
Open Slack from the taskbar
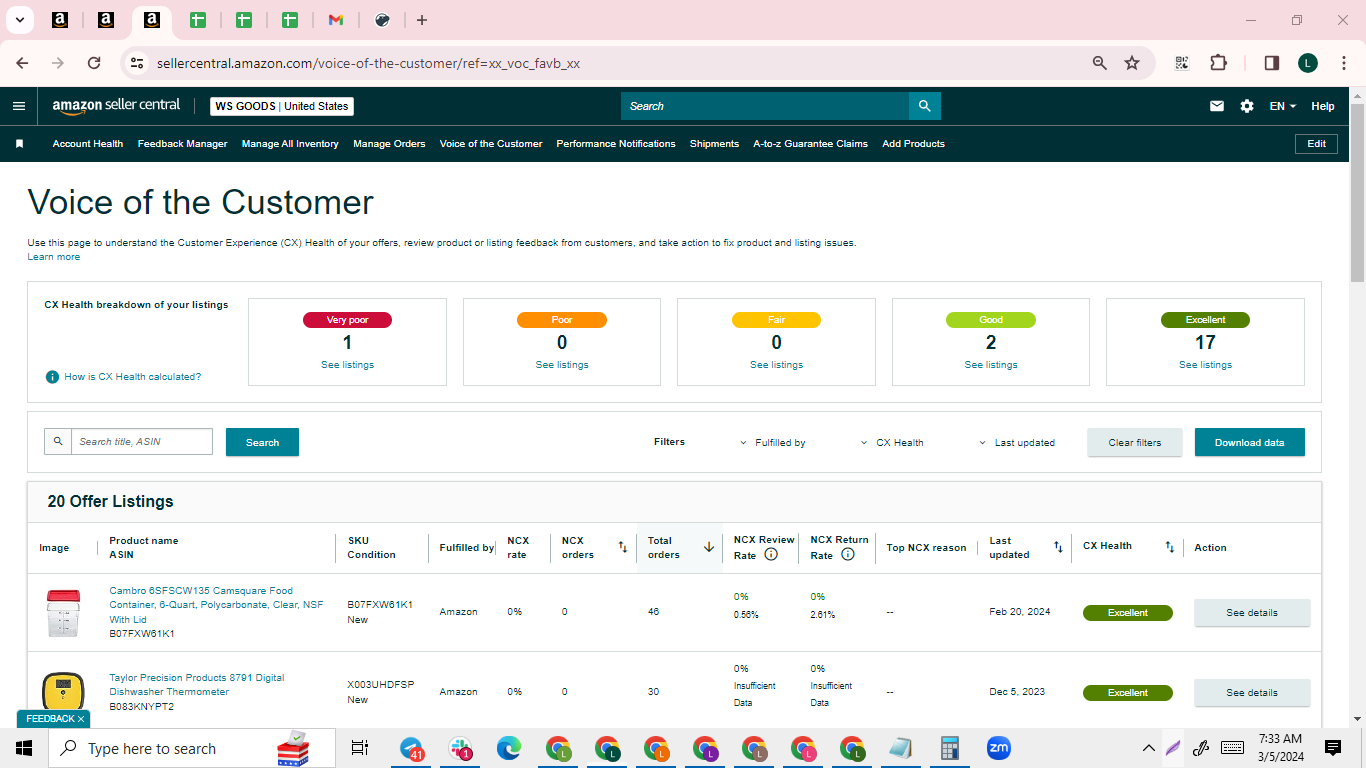[461, 748]
